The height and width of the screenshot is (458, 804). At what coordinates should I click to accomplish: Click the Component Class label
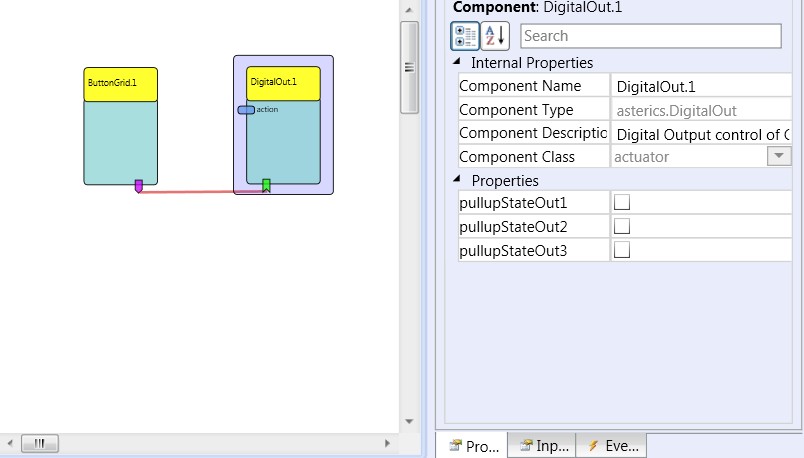[x=517, y=156]
